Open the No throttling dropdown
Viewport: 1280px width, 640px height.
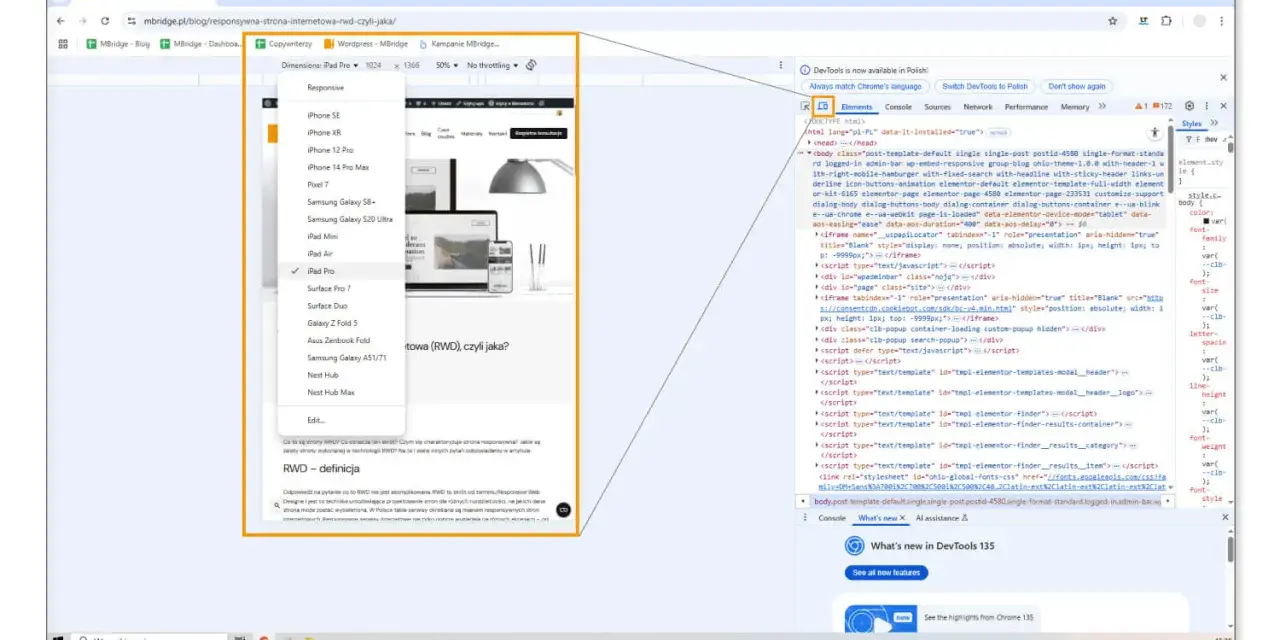[492, 65]
